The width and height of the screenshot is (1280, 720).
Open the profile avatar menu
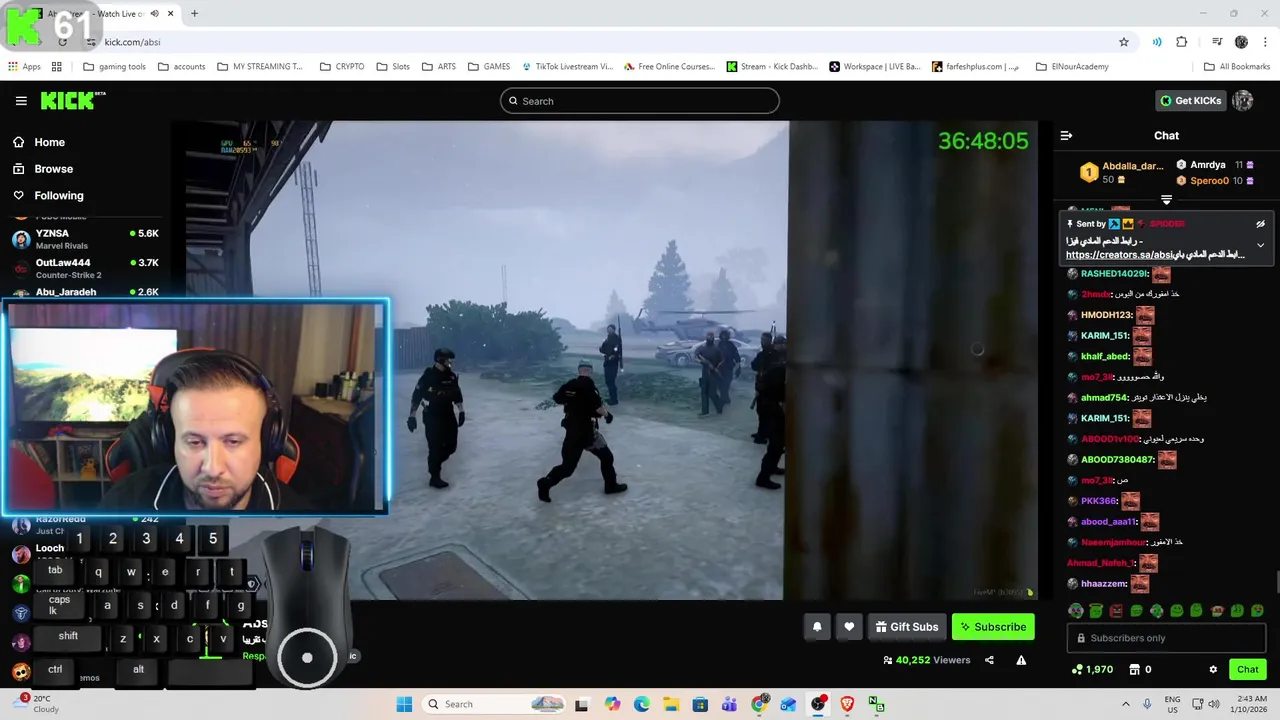click(x=1243, y=101)
